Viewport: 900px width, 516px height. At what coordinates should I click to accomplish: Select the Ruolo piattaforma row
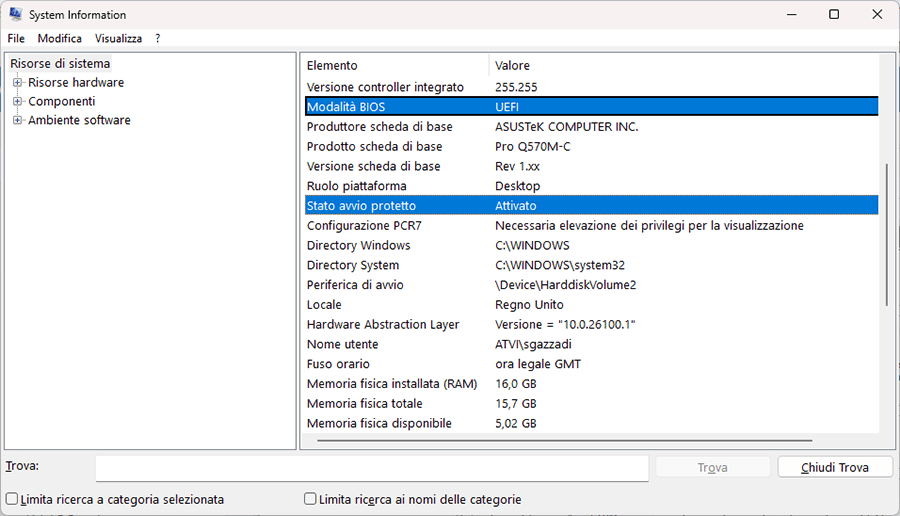[x=591, y=186]
